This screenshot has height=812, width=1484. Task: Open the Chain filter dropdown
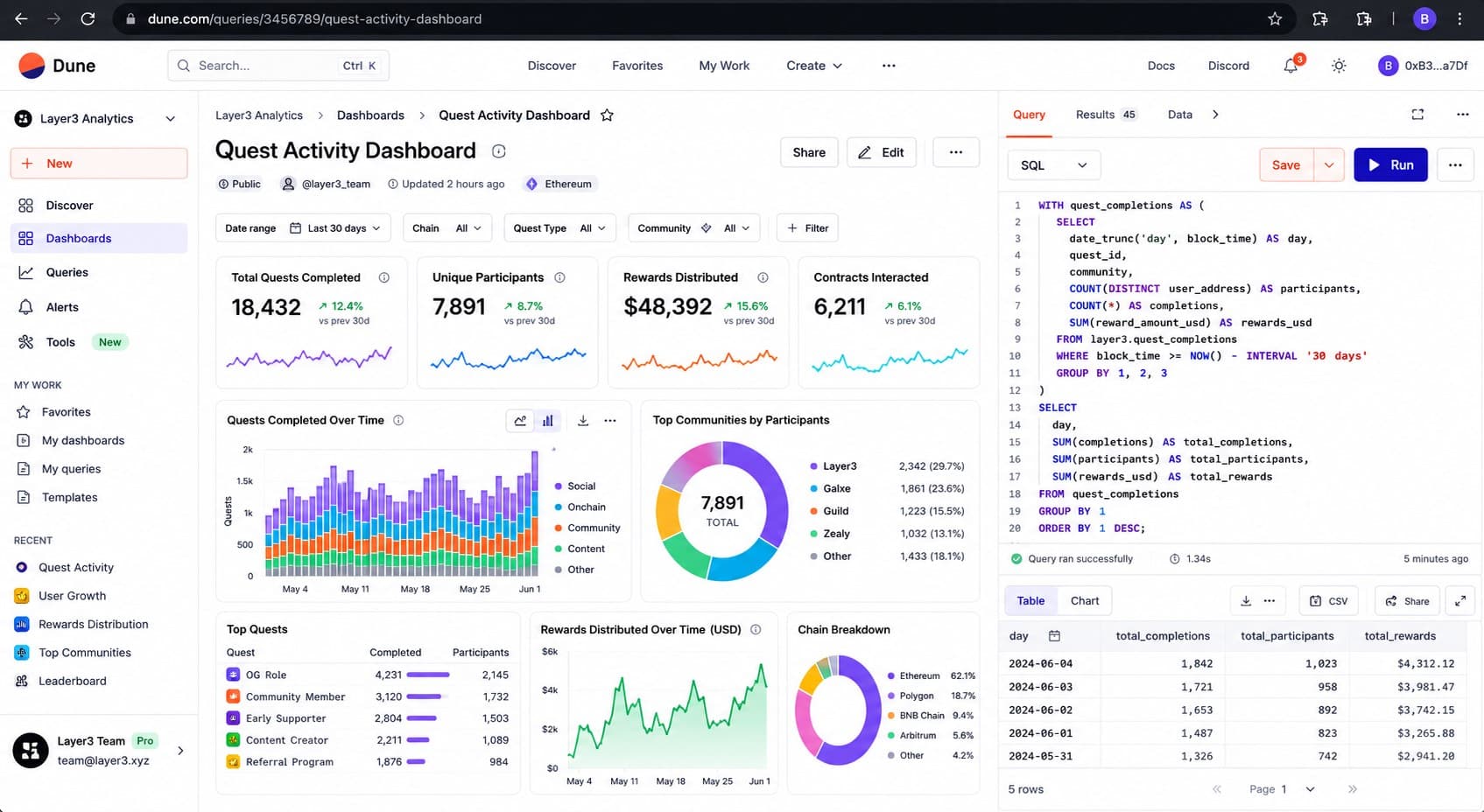point(447,228)
